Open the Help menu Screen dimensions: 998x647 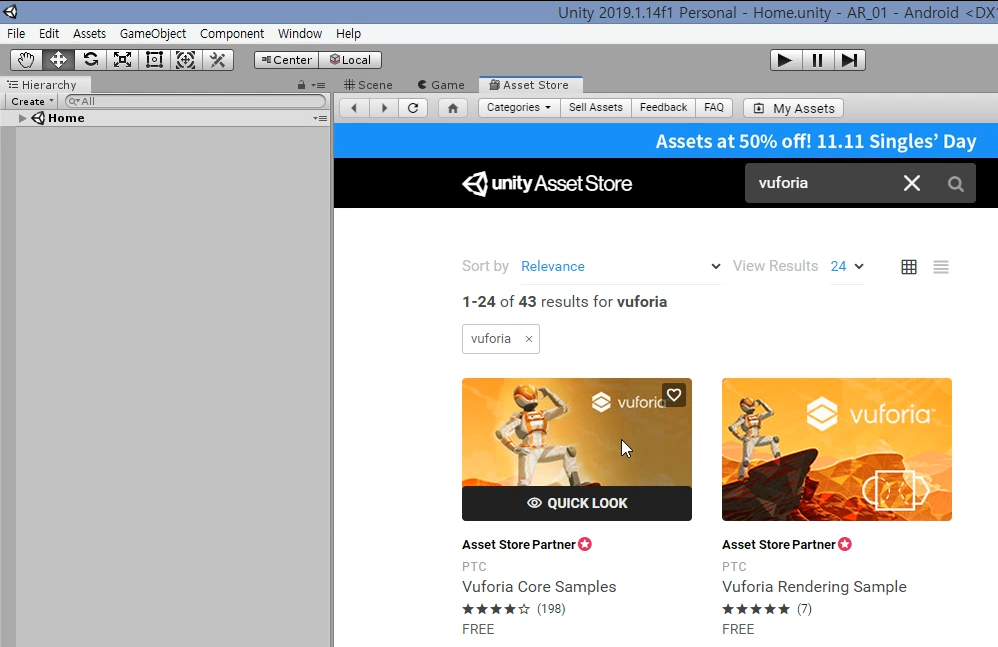(x=348, y=34)
